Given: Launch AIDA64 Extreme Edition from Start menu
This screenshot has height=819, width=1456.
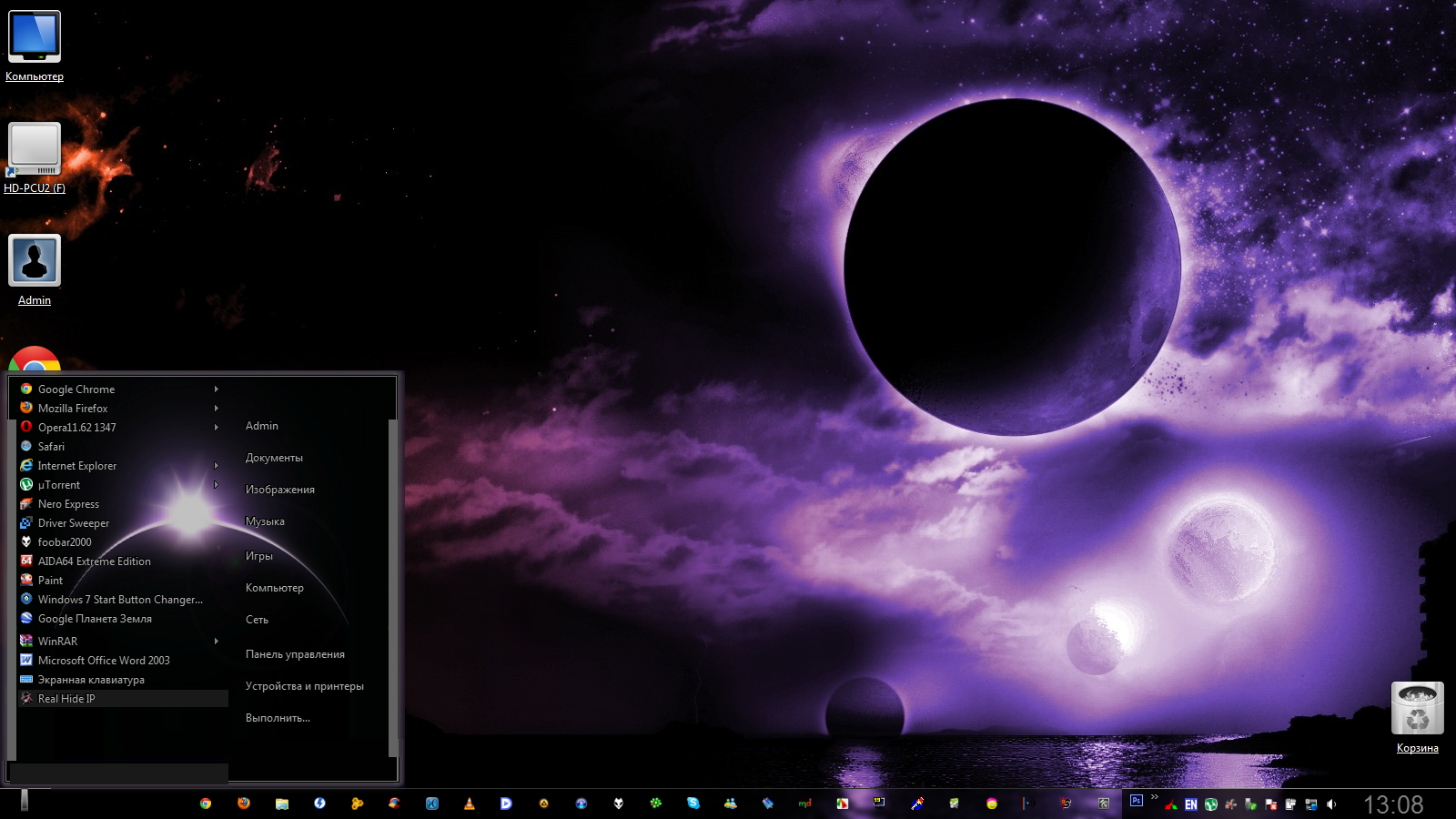Looking at the screenshot, I should coord(95,561).
